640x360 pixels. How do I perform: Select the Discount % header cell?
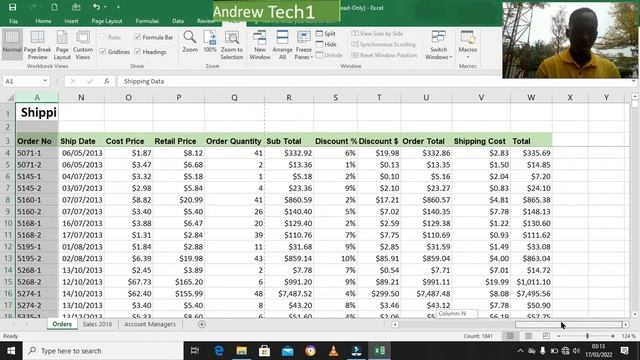coord(336,141)
